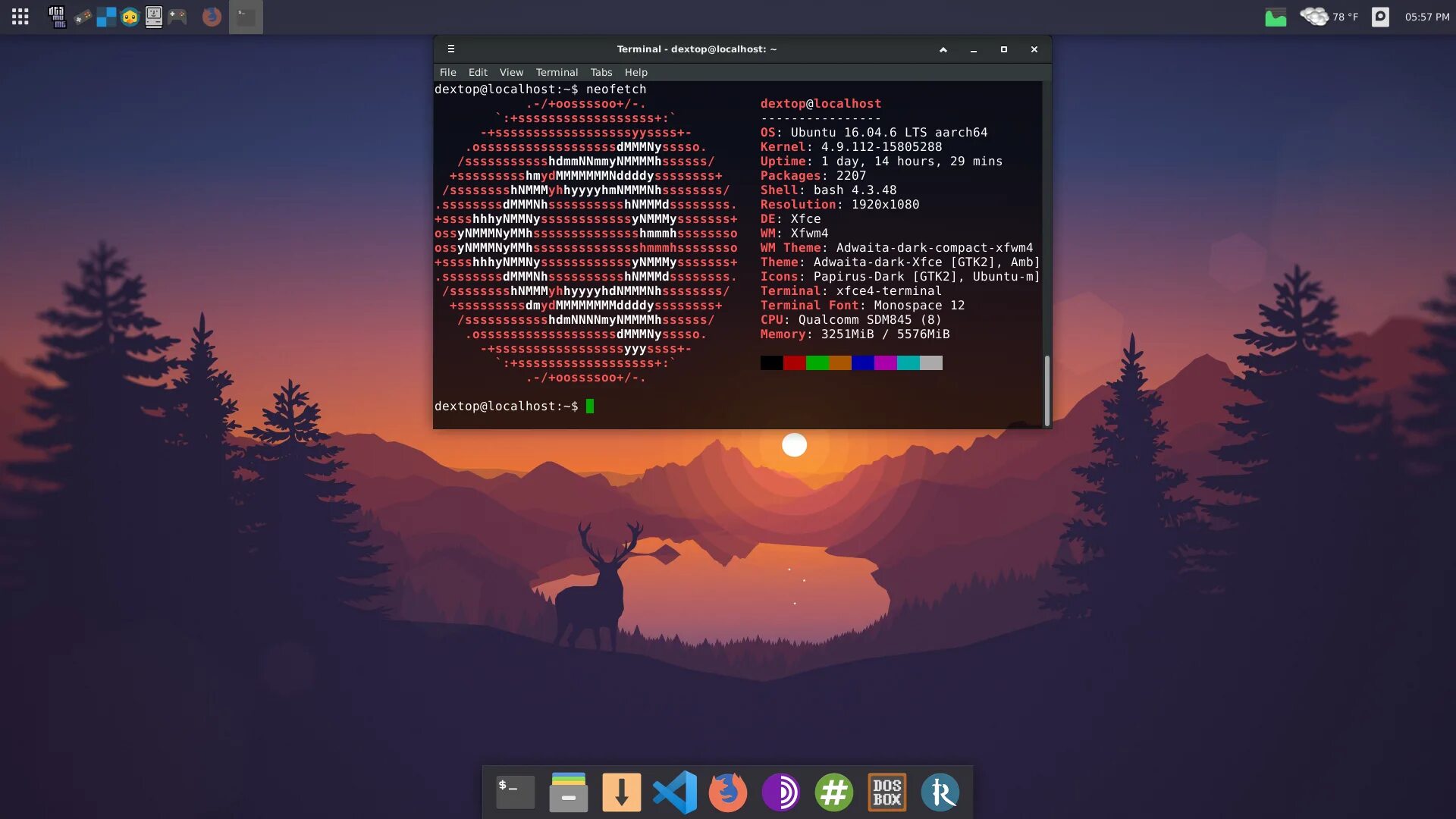Open the View menu in Terminal
1456x819 pixels.
(511, 72)
